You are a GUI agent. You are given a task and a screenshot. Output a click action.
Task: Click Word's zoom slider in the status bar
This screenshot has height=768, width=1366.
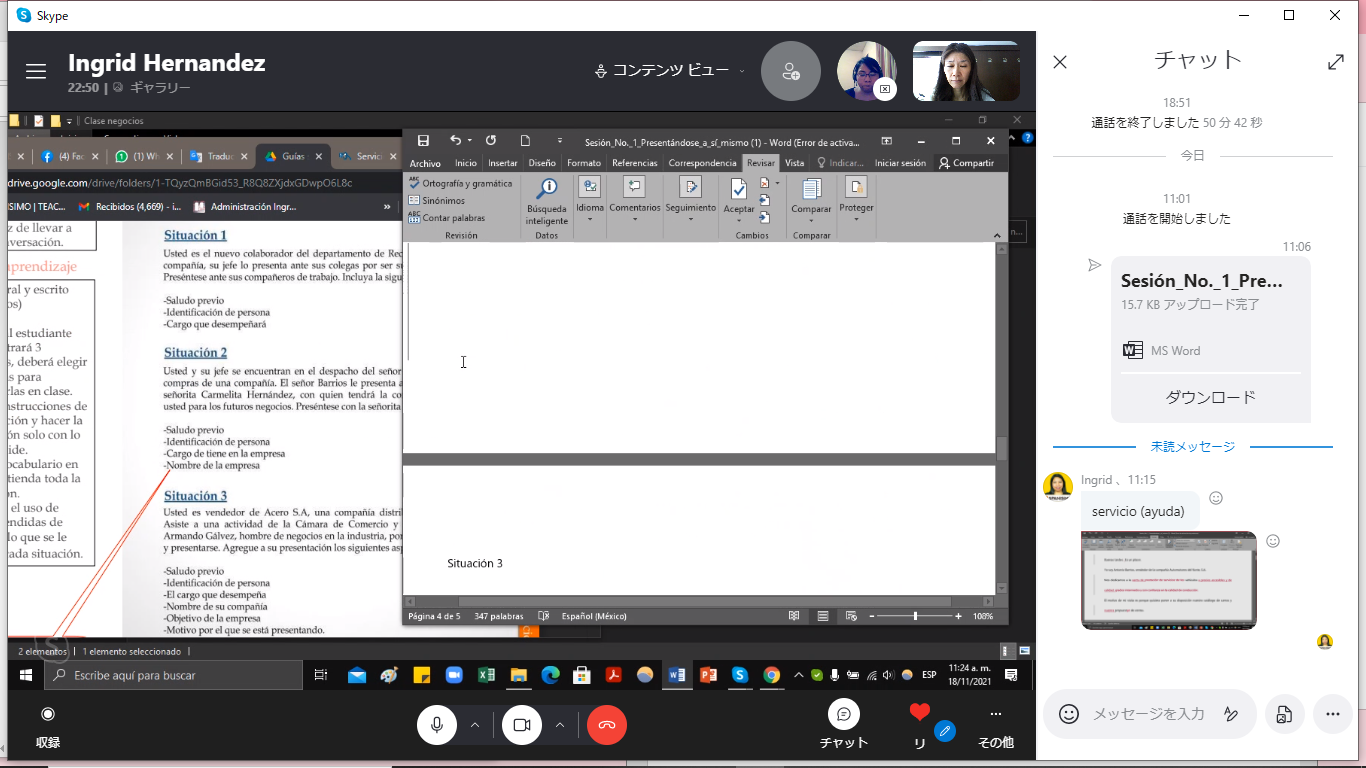click(915, 616)
